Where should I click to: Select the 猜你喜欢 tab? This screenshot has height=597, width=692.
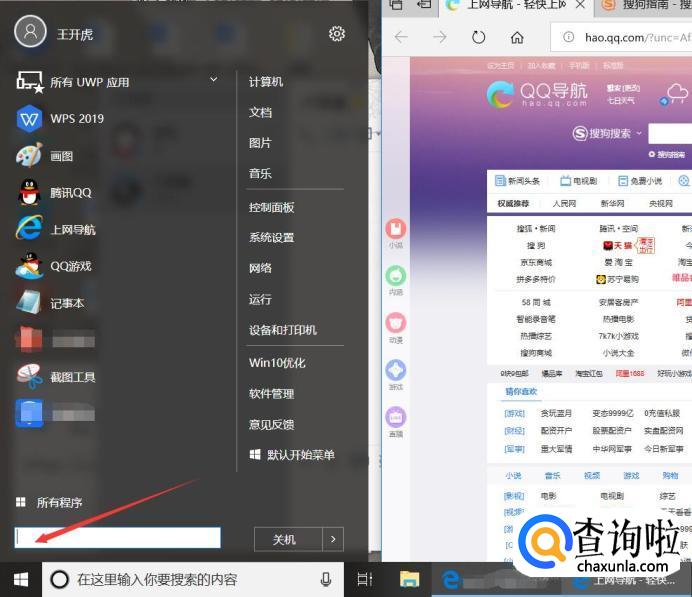click(521, 392)
